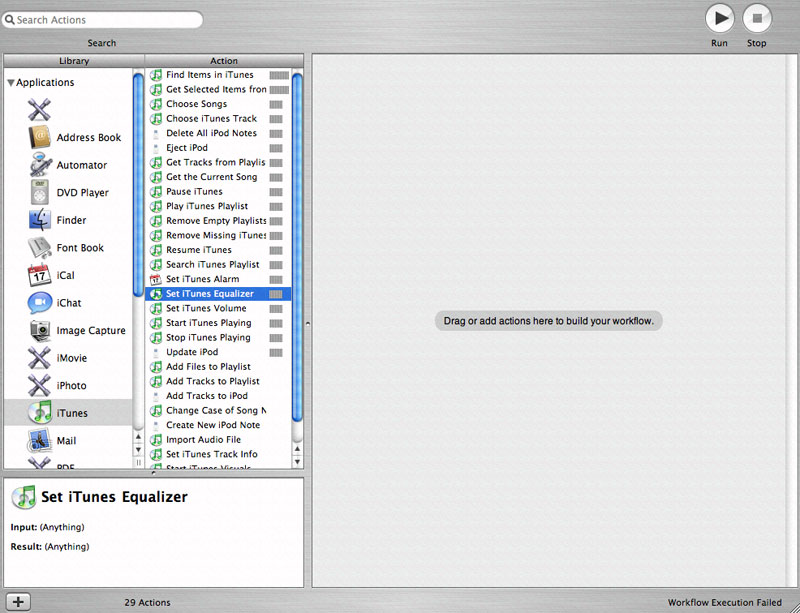Select Set iTunes Volume action
The width and height of the screenshot is (800, 613).
[x=218, y=308]
